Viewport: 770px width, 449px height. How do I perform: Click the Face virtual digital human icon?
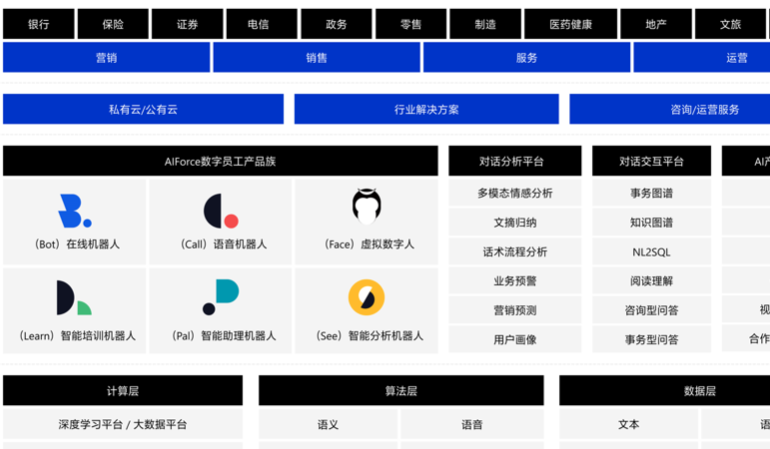pos(367,206)
